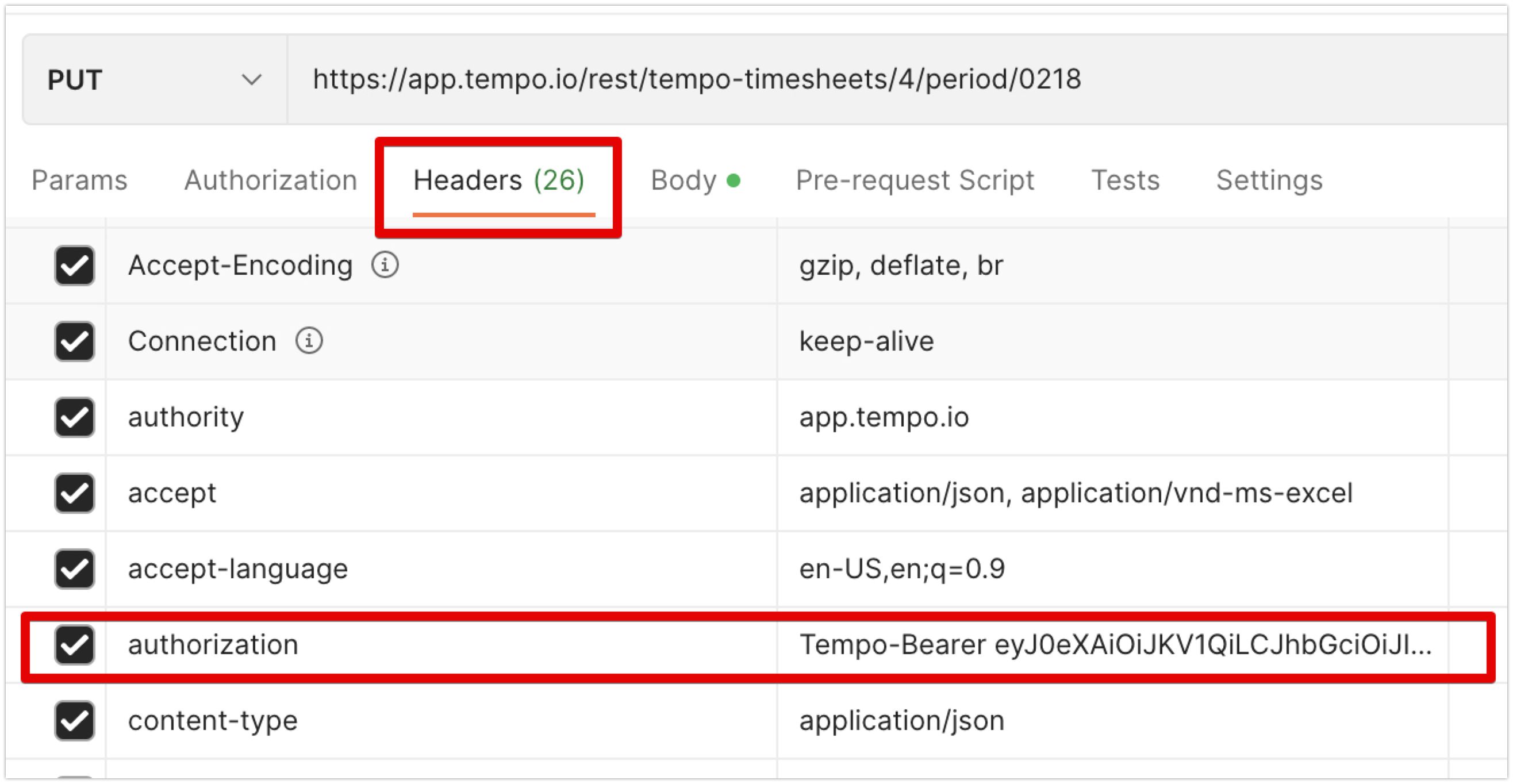Uncheck the Connection header checkbox
The height and width of the screenshot is (784, 1513).
(75, 341)
